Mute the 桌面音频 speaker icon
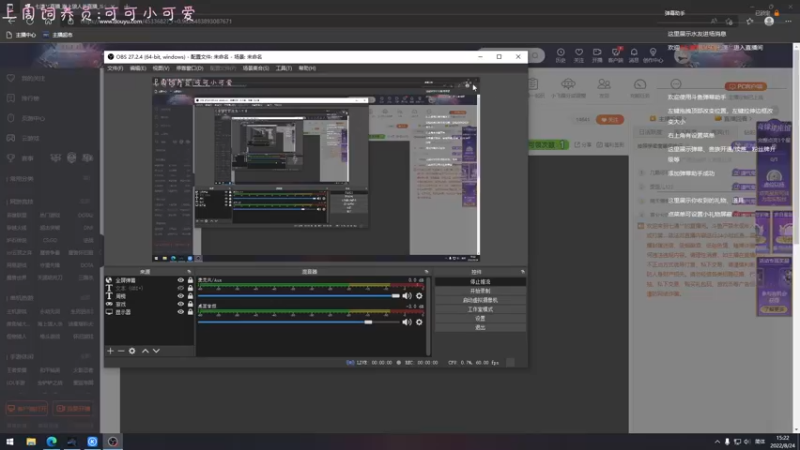The width and height of the screenshot is (800, 450). click(x=407, y=322)
